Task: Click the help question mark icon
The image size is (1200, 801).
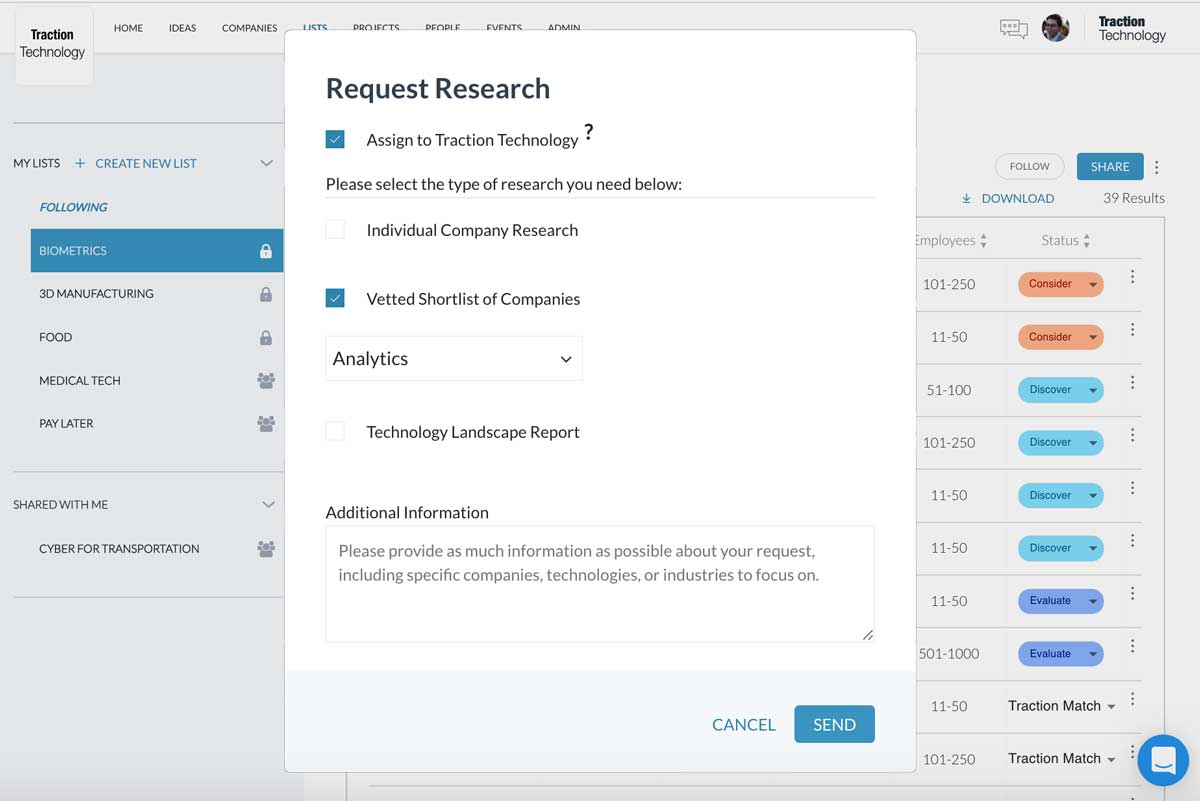Action: click(x=589, y=132)
